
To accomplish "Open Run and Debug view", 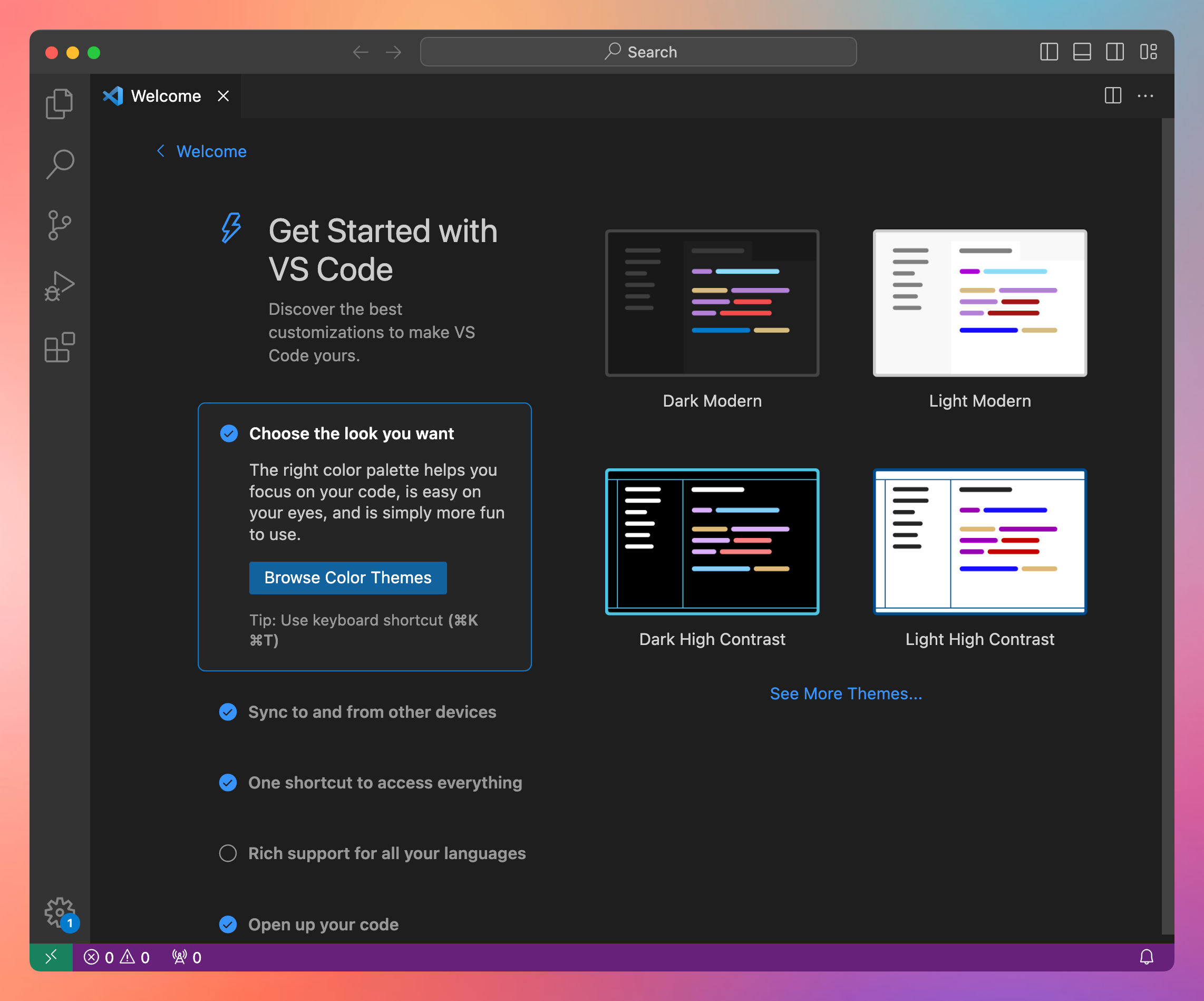I will coord(59,286).
